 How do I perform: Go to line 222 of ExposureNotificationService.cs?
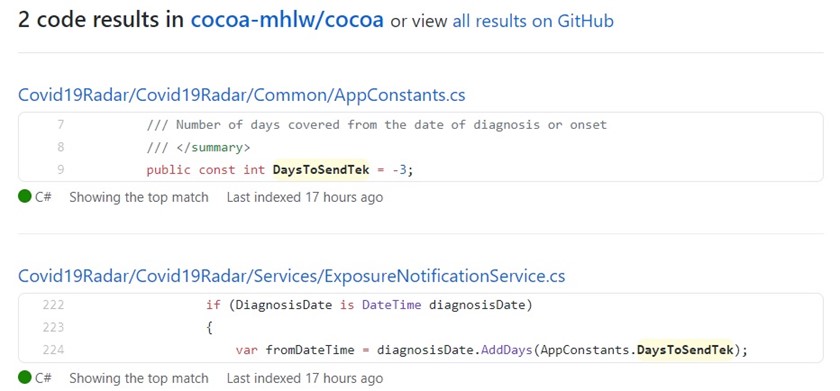53,305
